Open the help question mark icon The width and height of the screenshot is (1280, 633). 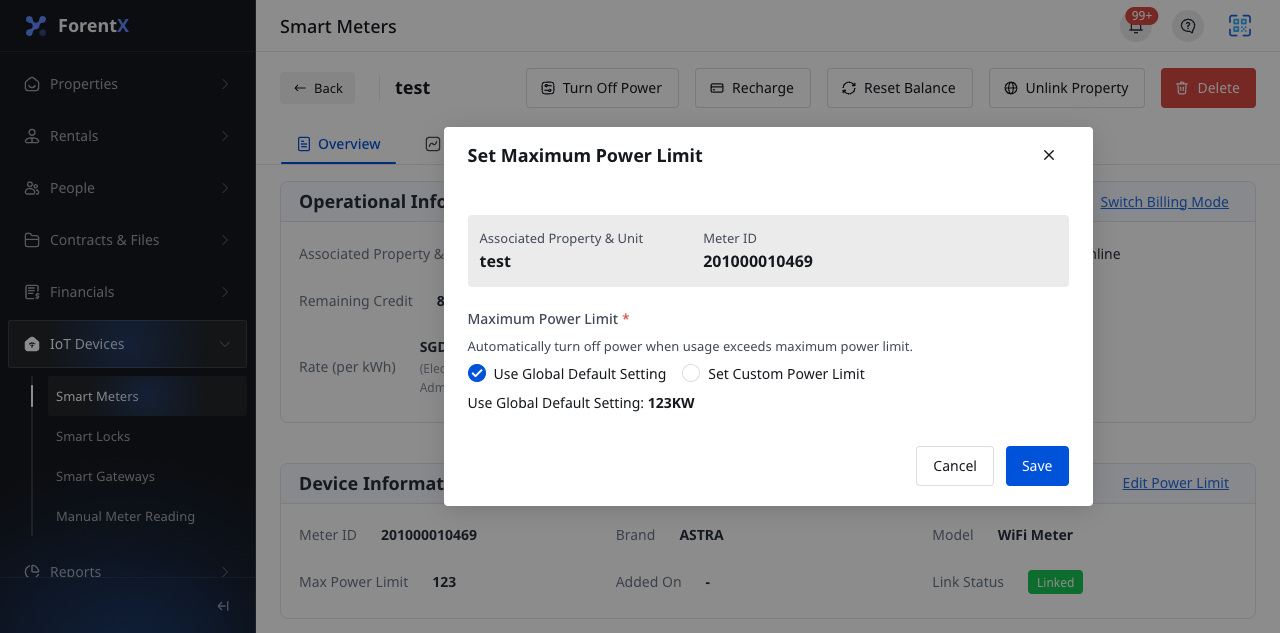click(1188, 26)
